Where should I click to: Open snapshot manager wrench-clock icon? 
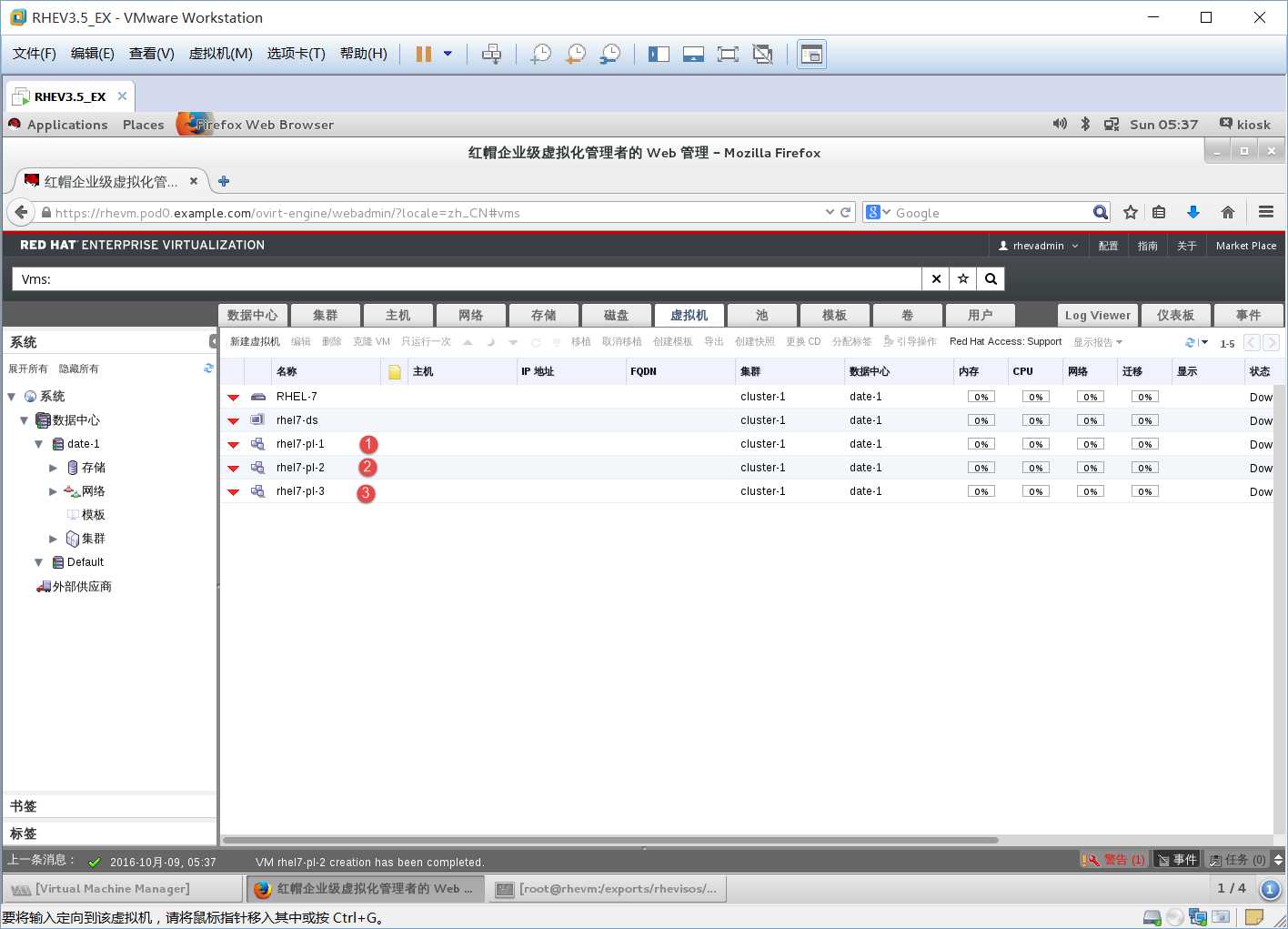click(x=610, y=55)
